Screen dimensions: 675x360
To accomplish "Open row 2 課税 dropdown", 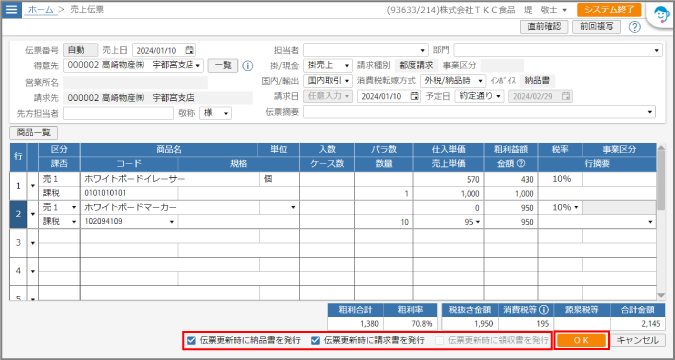I will [74, 222].
